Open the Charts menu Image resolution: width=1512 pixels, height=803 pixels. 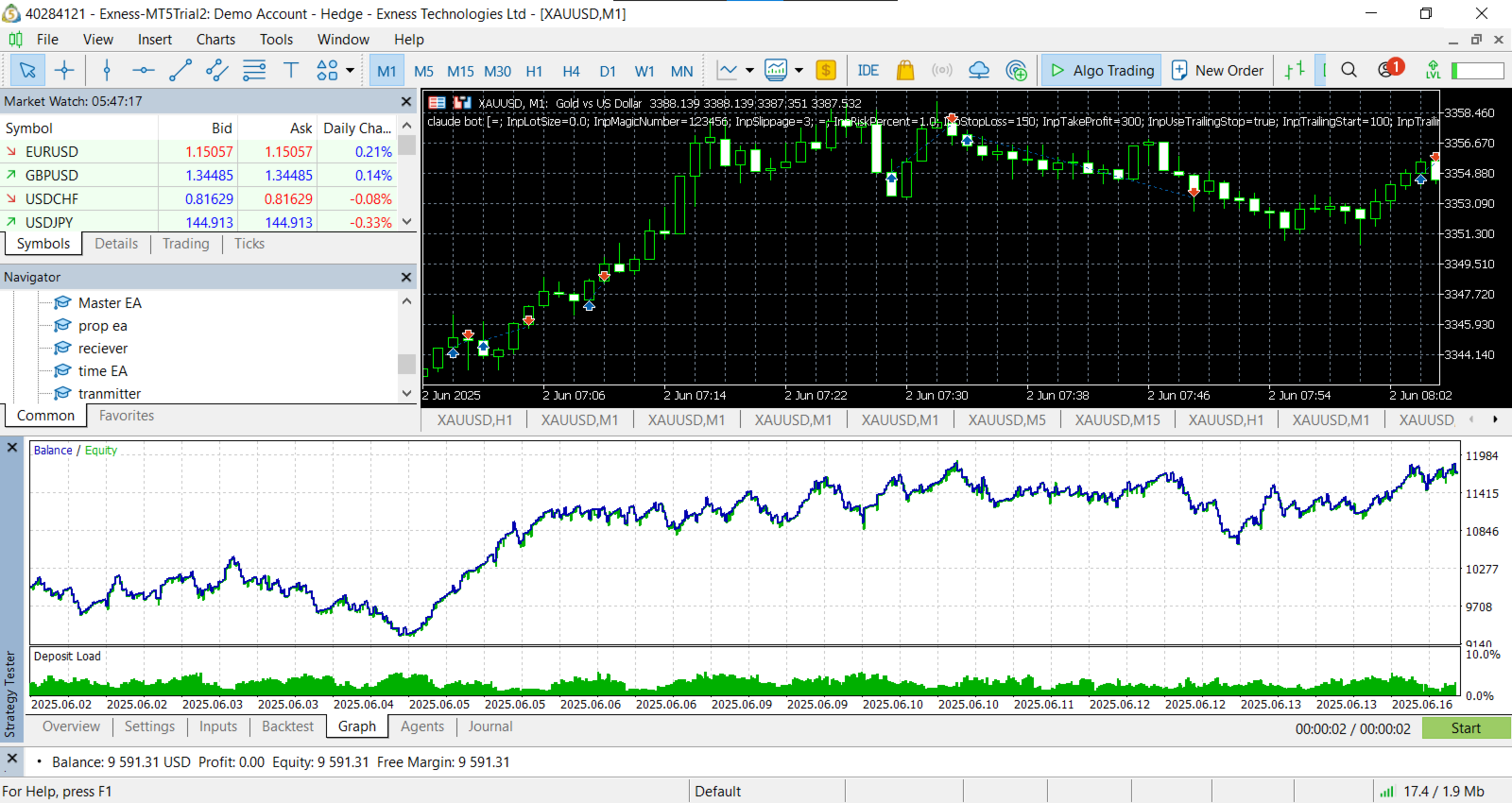215,39
